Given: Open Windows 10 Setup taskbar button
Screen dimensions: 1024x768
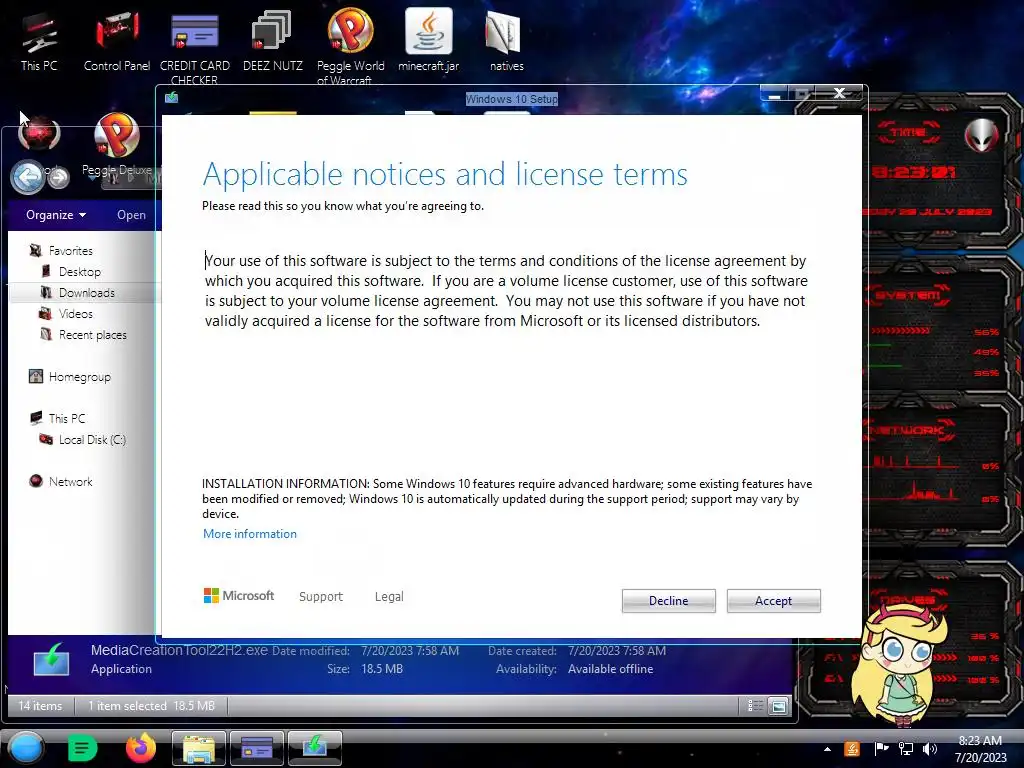Looking at the screenshot, I should click(315, 748).
